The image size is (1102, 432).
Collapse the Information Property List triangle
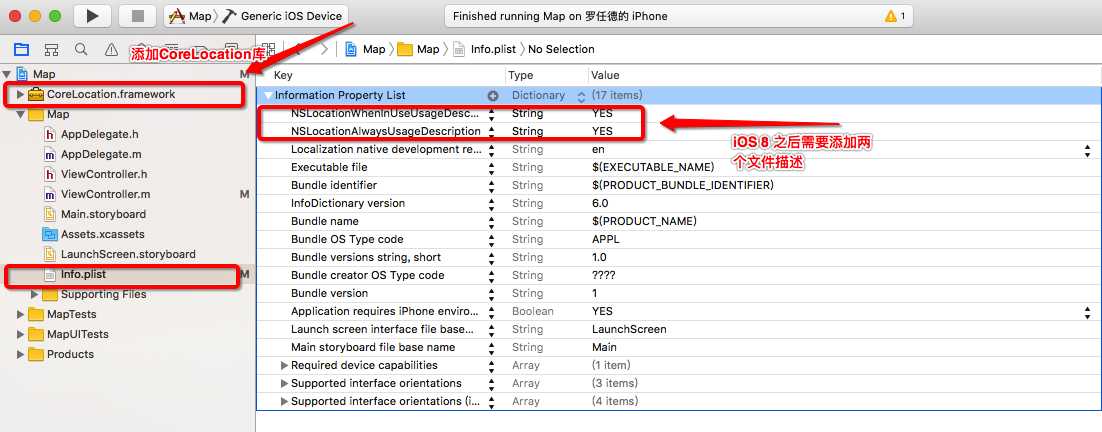click(268, 95)
